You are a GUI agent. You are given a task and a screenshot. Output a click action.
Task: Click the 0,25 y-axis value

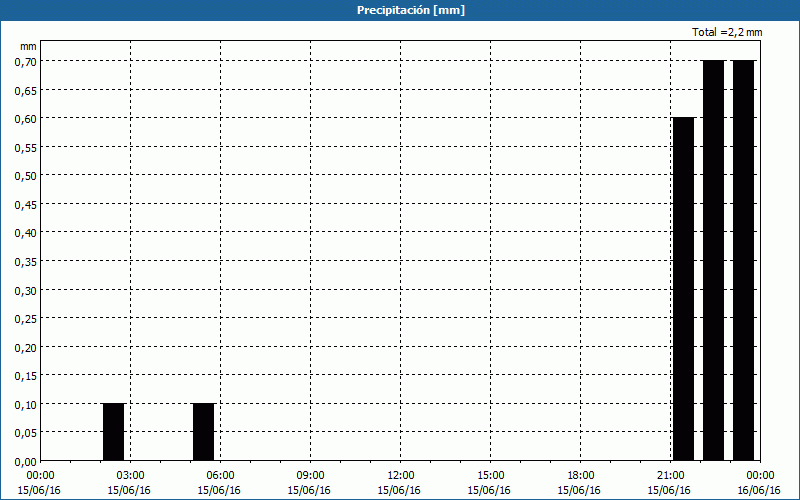[26, 318]
